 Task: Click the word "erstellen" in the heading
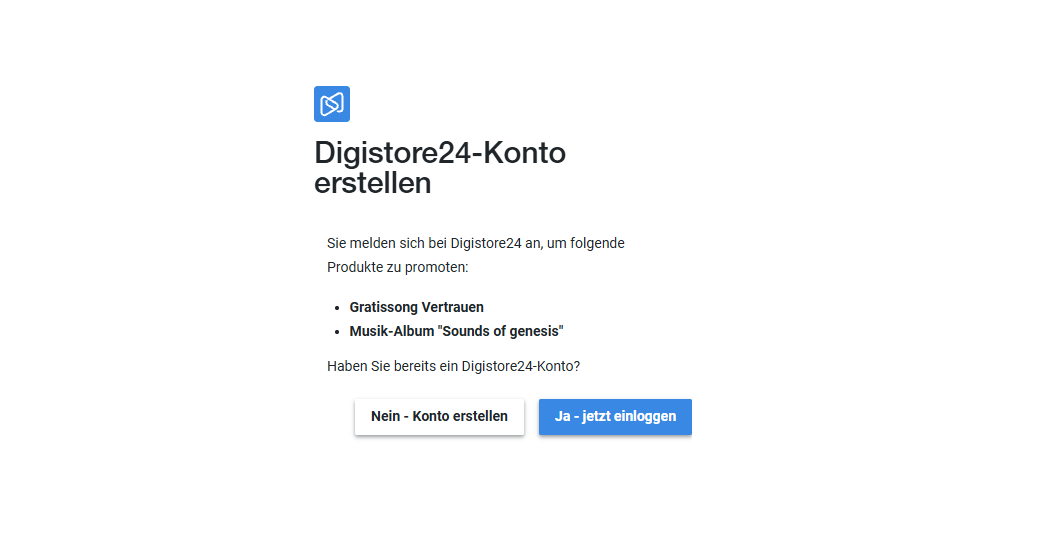(373, 184)
